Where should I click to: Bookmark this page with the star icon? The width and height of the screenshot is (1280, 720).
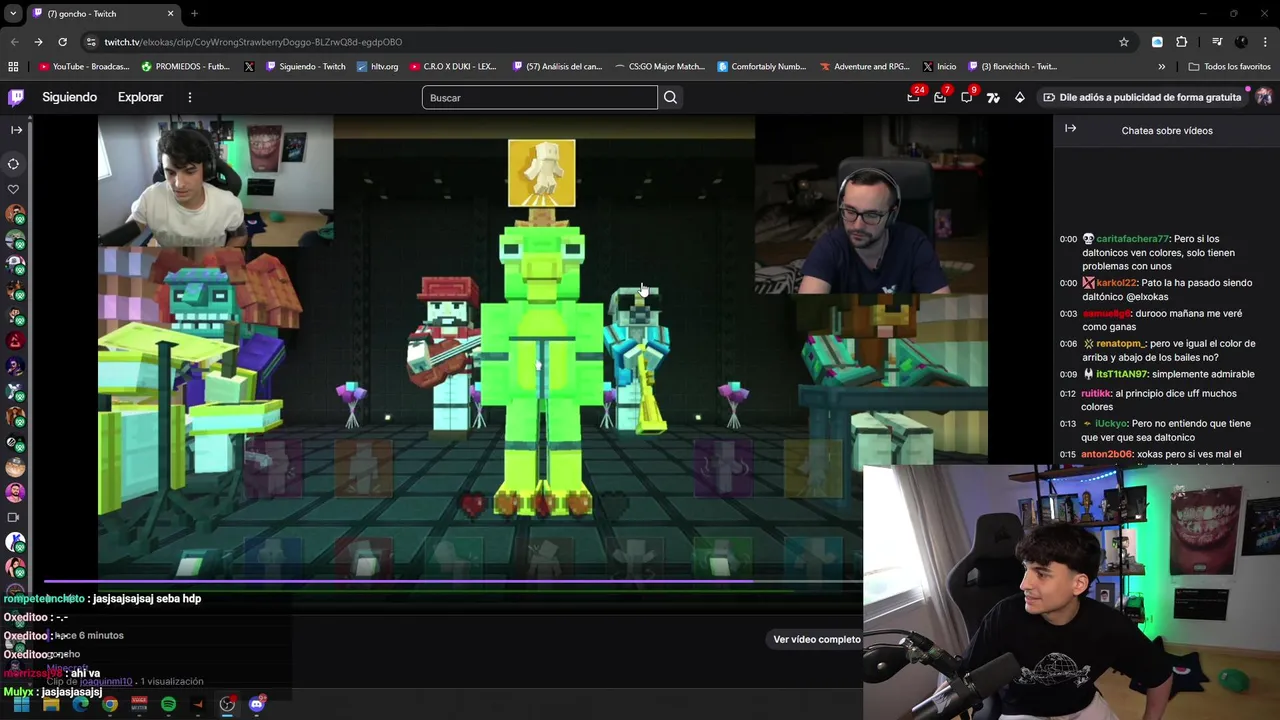[x=1124, y=42]
